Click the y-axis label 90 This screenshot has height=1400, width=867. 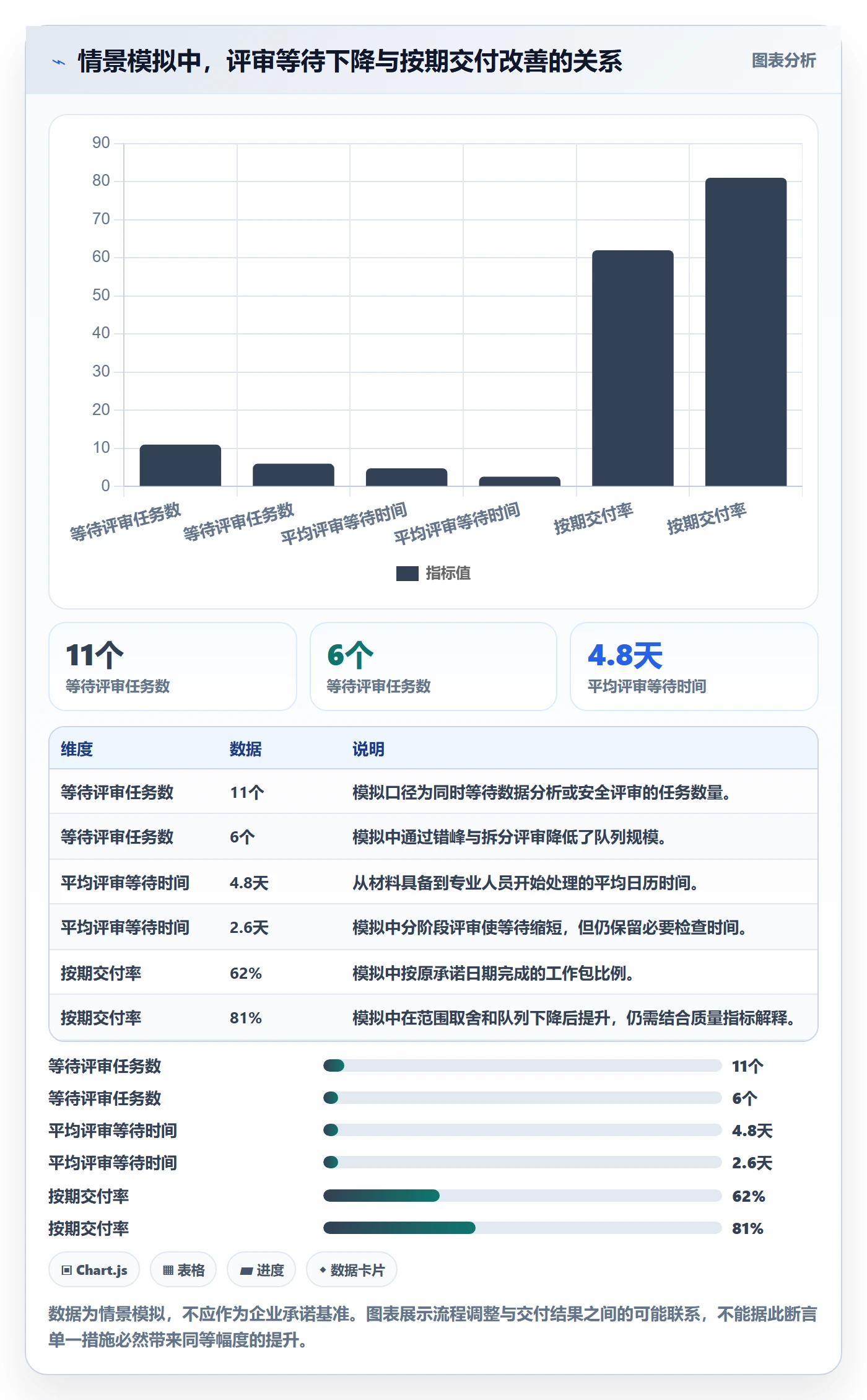pos(101,143)
